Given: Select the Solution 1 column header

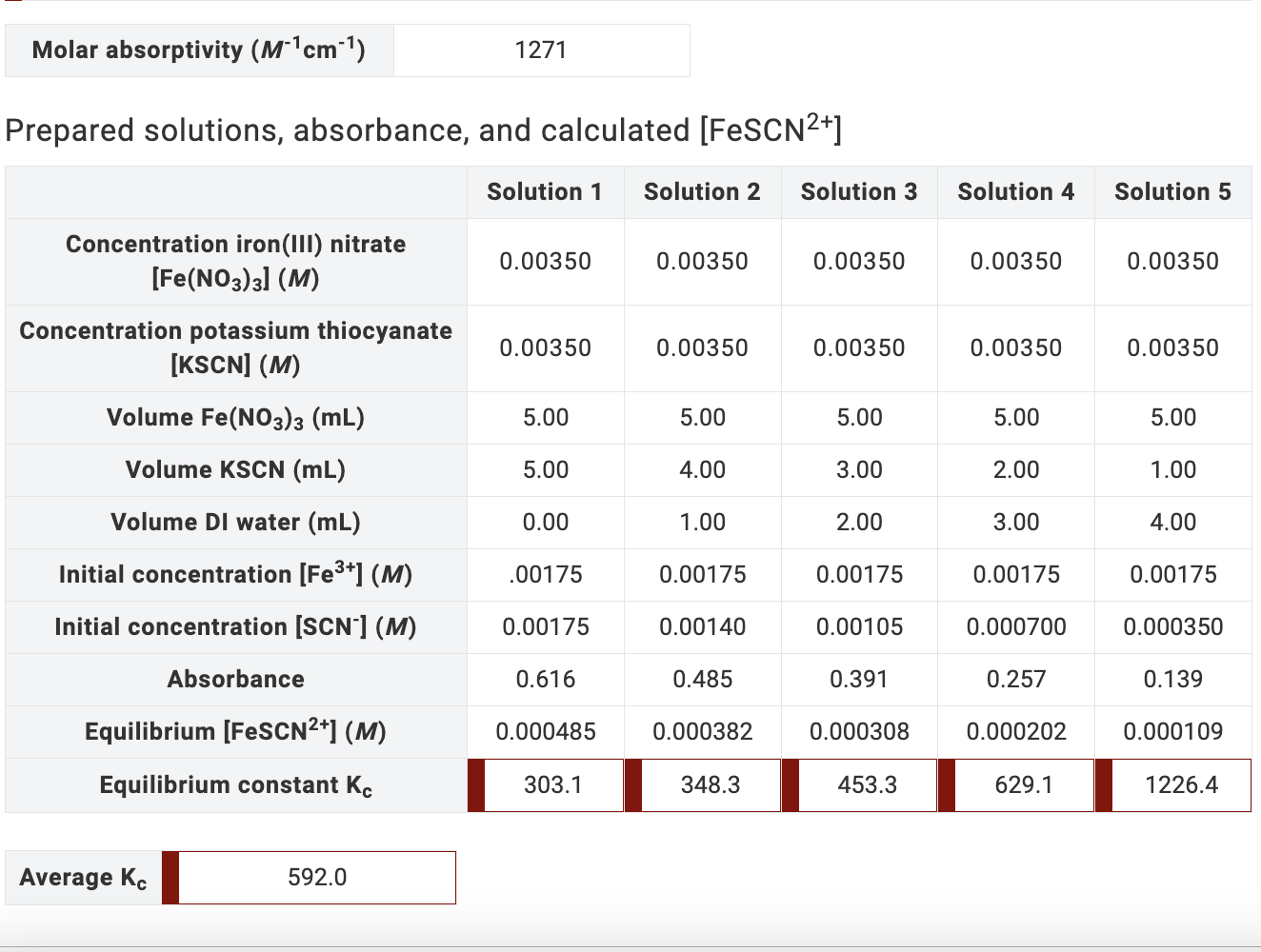Looking at the screenshot, I should click(544, 191).
